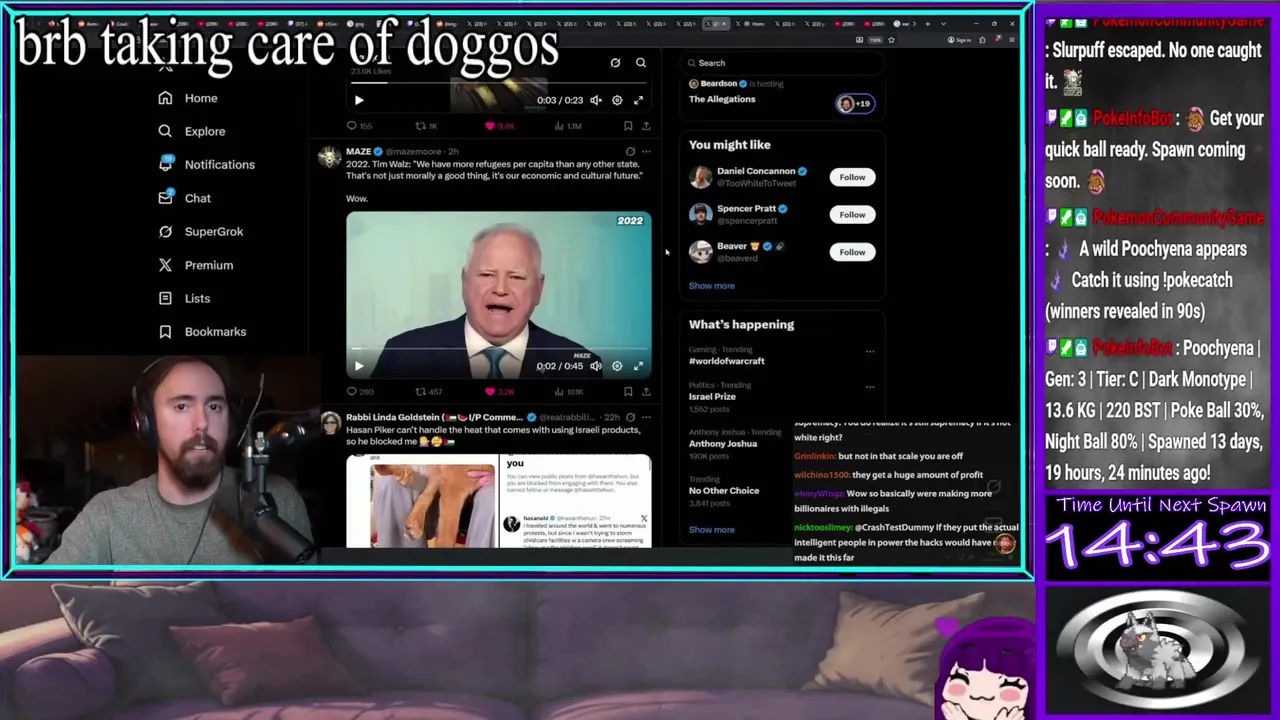
Task: Bookmark the top post above MAZE
Action: point(628,126)
